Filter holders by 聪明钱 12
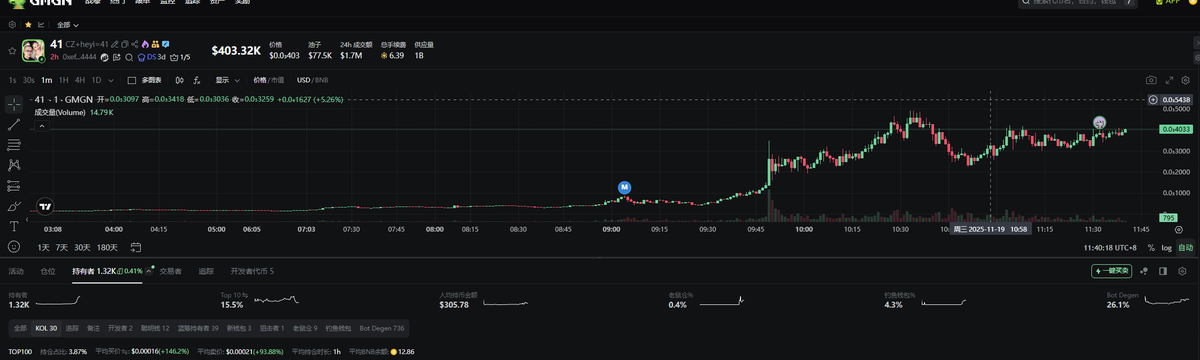This screenshot has width=1200, height=360. 155,328
